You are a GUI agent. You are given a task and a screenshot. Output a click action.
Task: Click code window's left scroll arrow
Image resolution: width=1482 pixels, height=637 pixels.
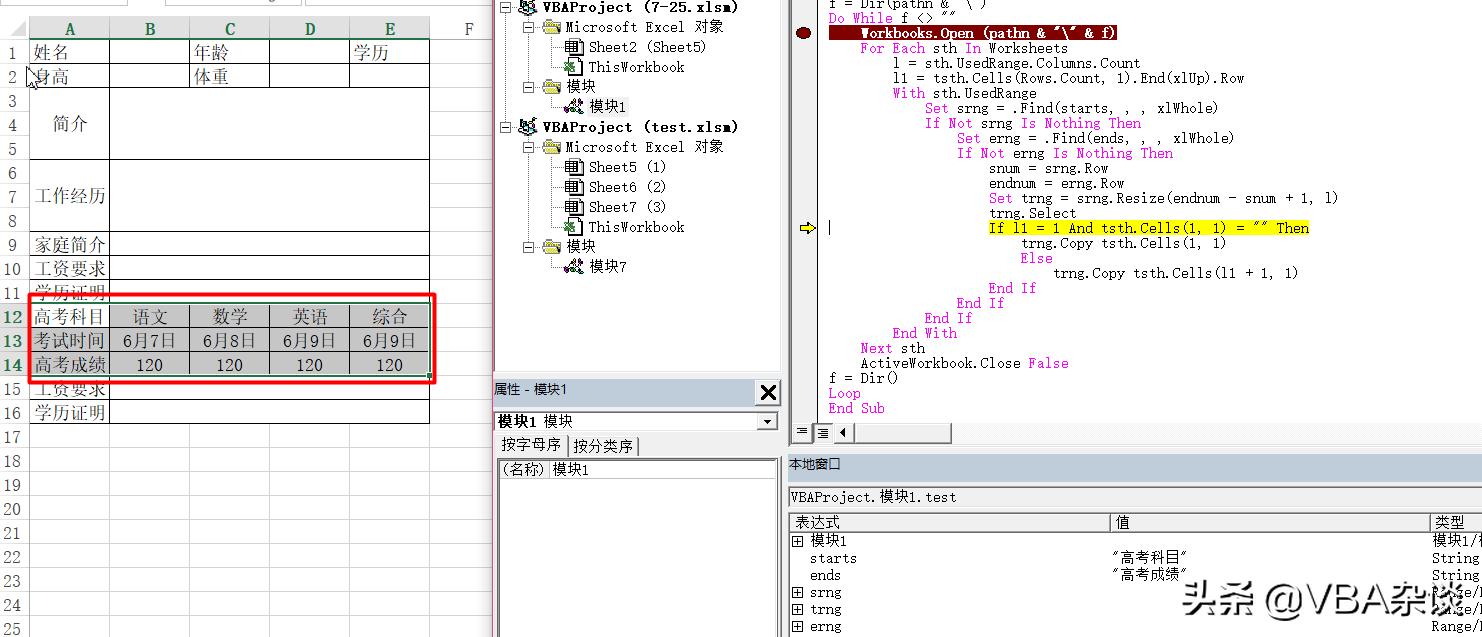coord(843,432)
